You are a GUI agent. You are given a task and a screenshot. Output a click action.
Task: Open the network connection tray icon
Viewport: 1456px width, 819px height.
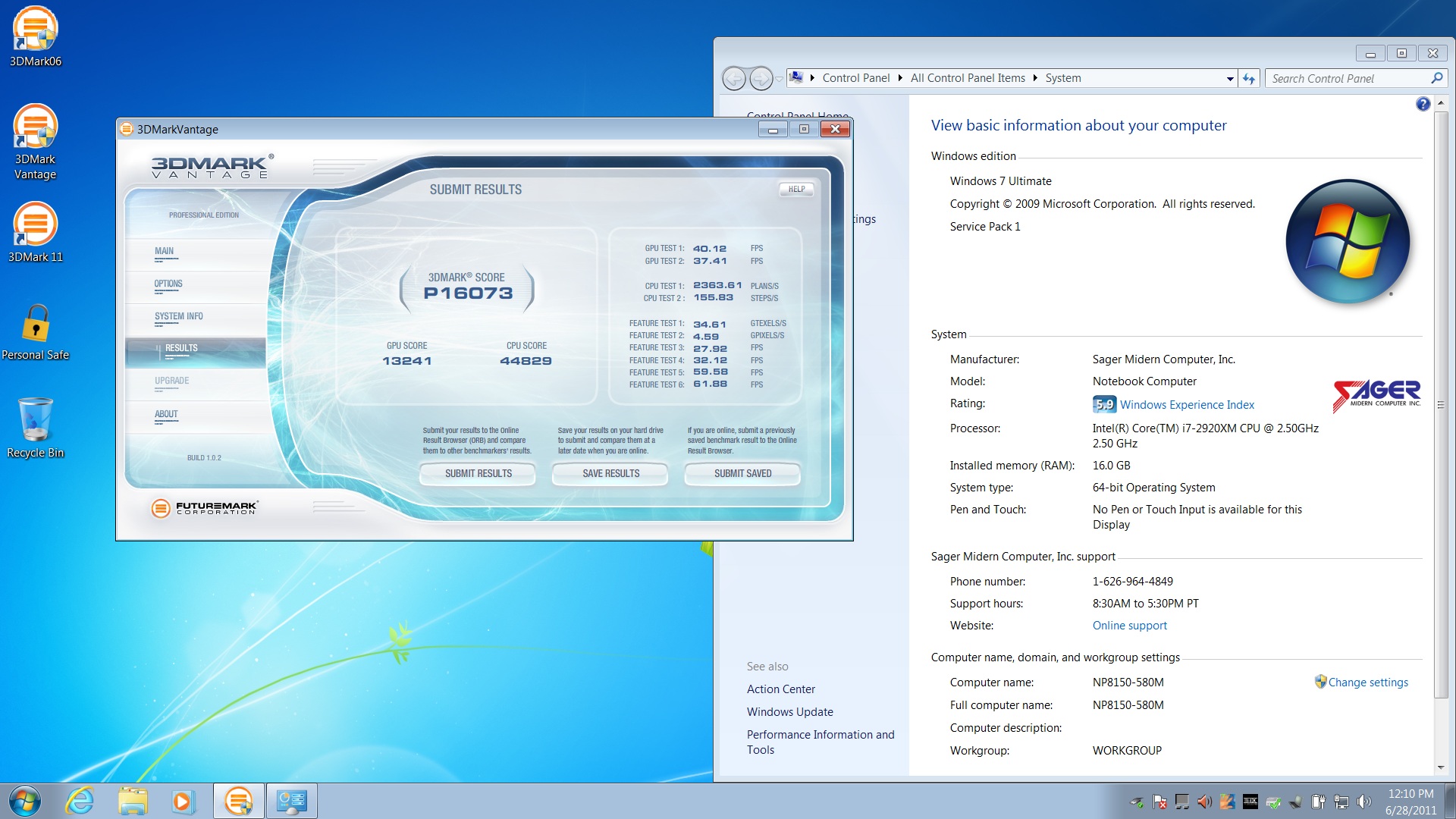click(1341, 802)
